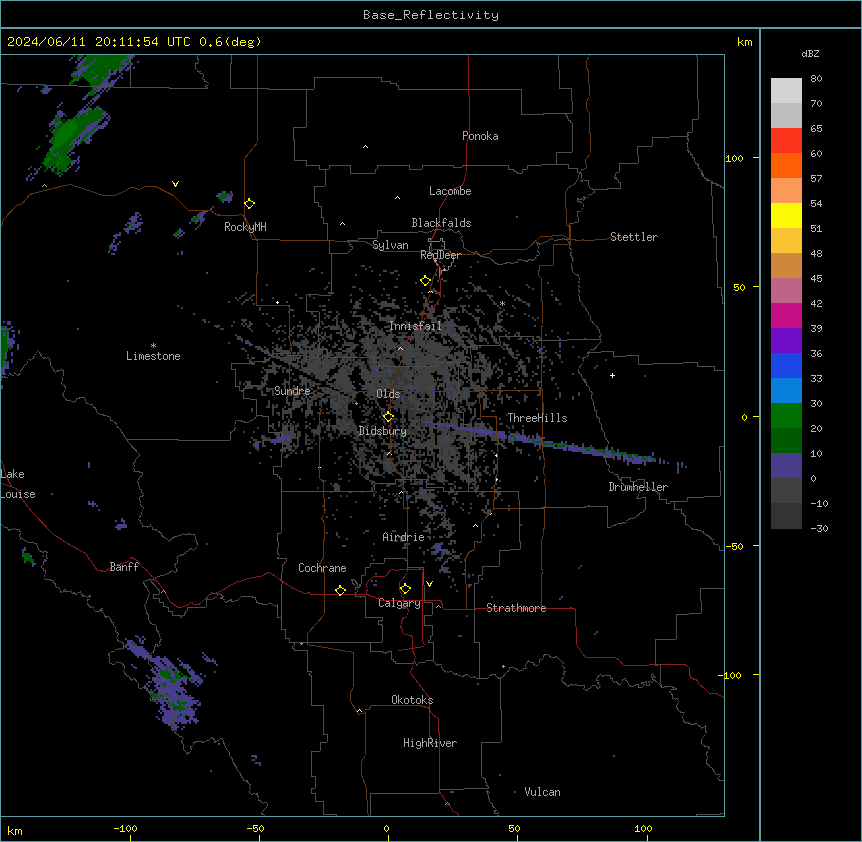This screenshot has width=862, height=842.
Task: Click the yellow diamond marker above Calgary label
Action: pyautogui.click(x=405, y=589)
